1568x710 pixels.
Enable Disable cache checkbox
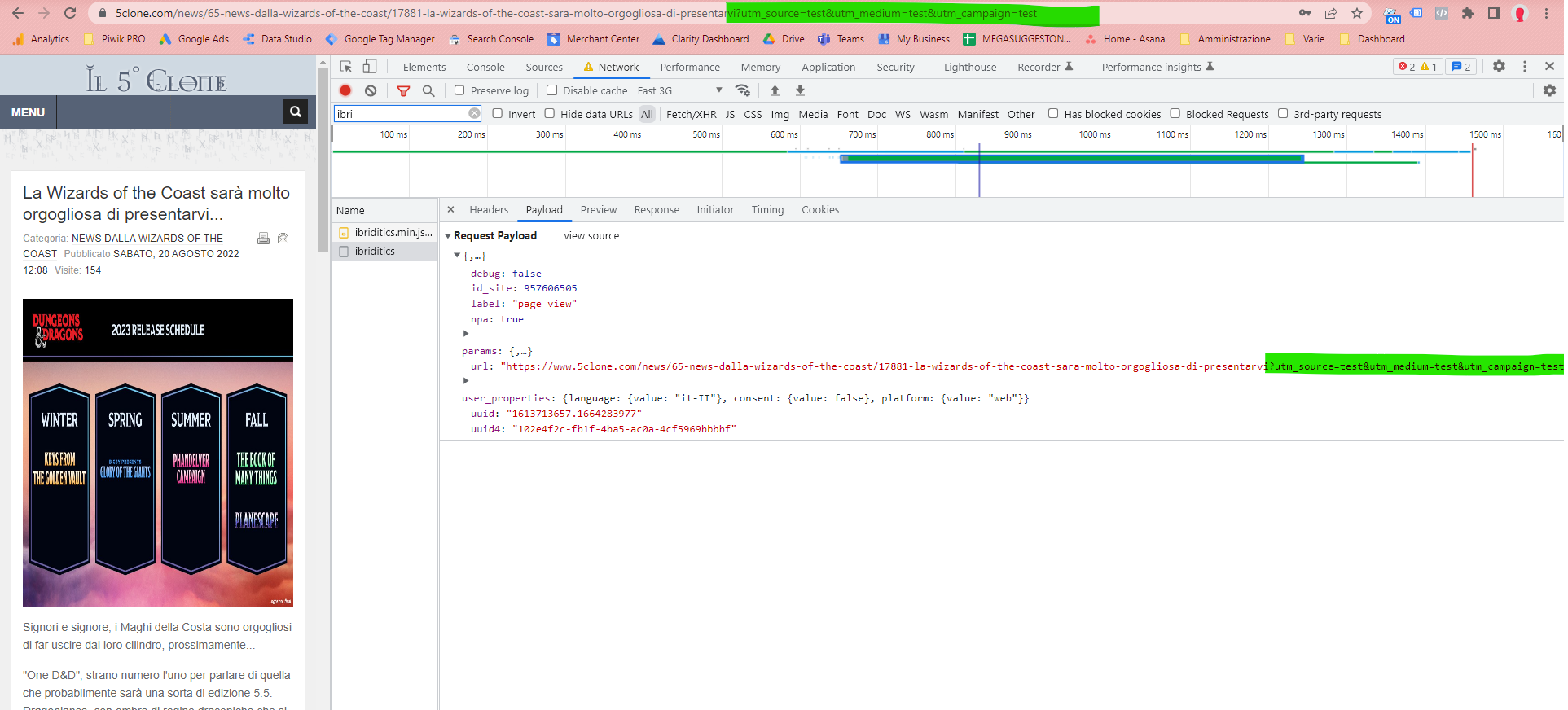click(x=551, y=90)
